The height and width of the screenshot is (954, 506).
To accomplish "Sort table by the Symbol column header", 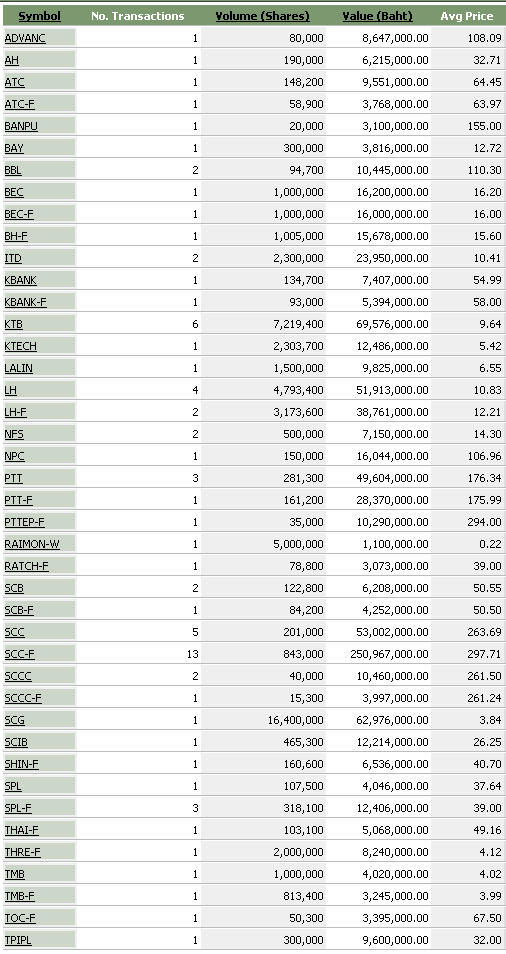I will pyautogui.click(x=40, y=16).
